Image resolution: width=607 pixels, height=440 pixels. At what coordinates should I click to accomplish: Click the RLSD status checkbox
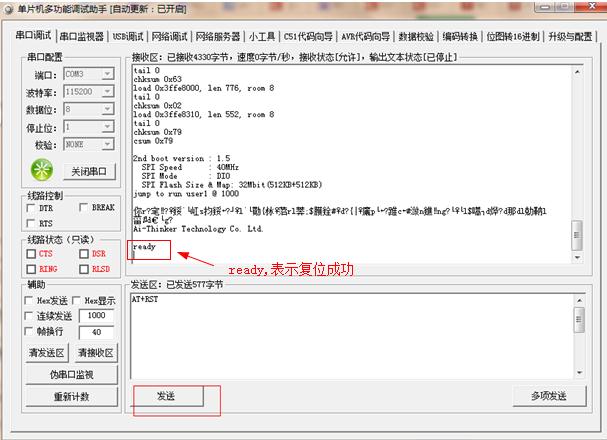click(x=84, y=269)
